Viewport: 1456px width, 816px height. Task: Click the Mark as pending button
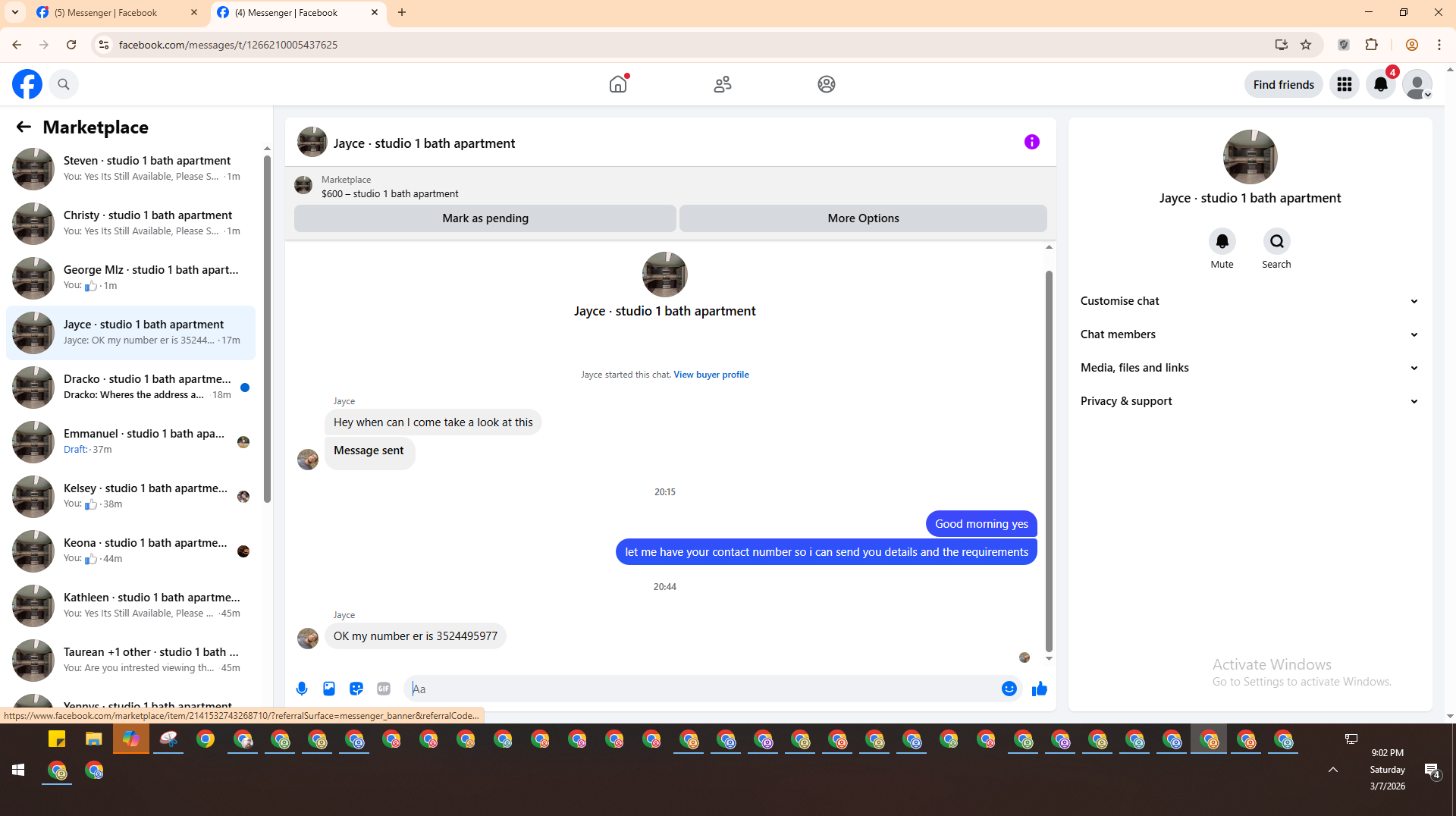point(485,218)
